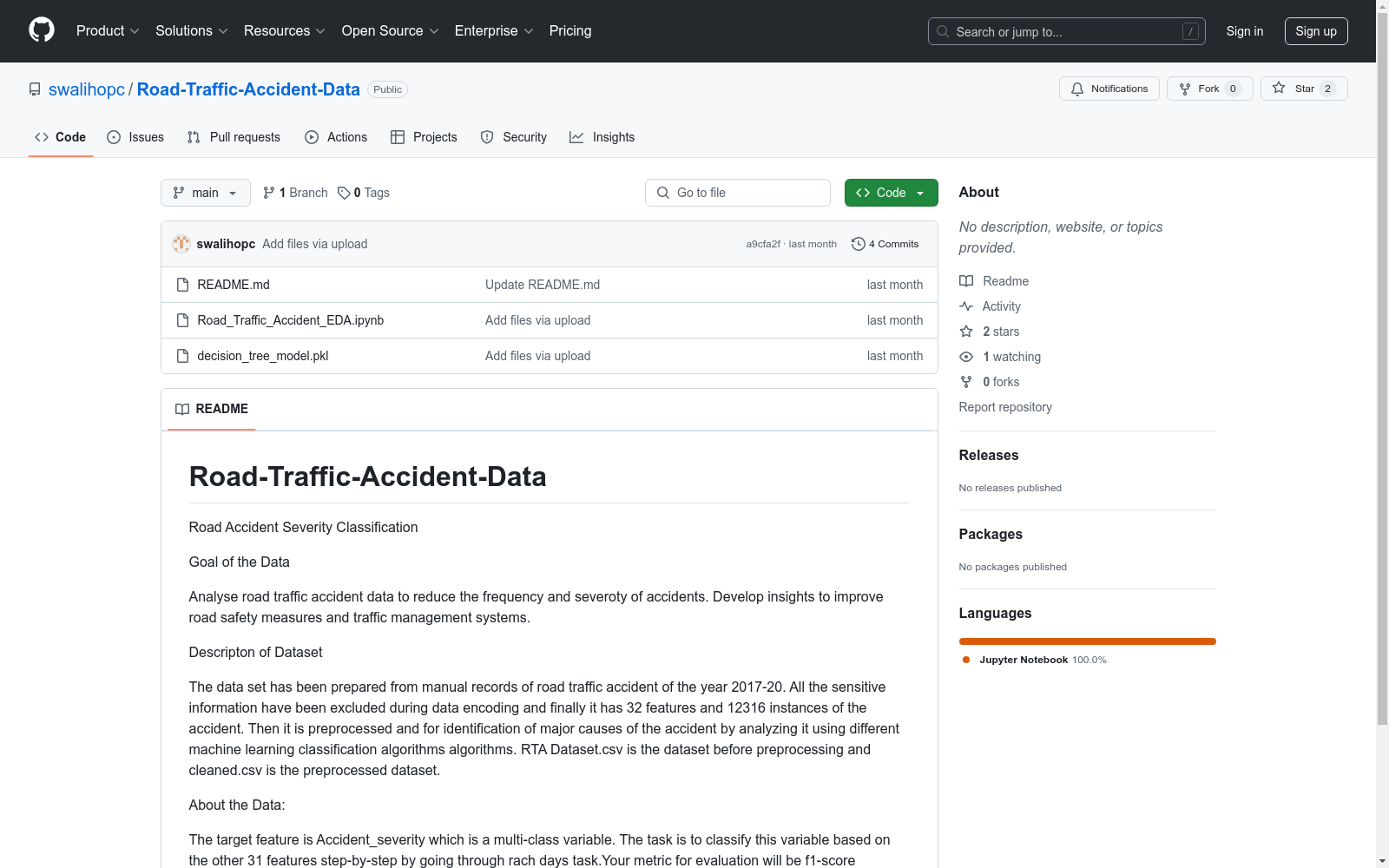This screenshot has width=1389, height=868.
Task: Expand the Product menu in header
Action: (x=108, y=31)
